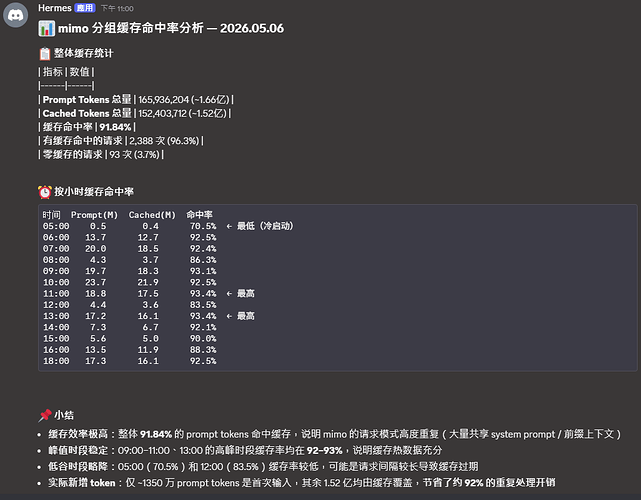The image size is (641, 500).
Task: Select the 应用 app badge next to Hermes
Action: click(85, 8)
